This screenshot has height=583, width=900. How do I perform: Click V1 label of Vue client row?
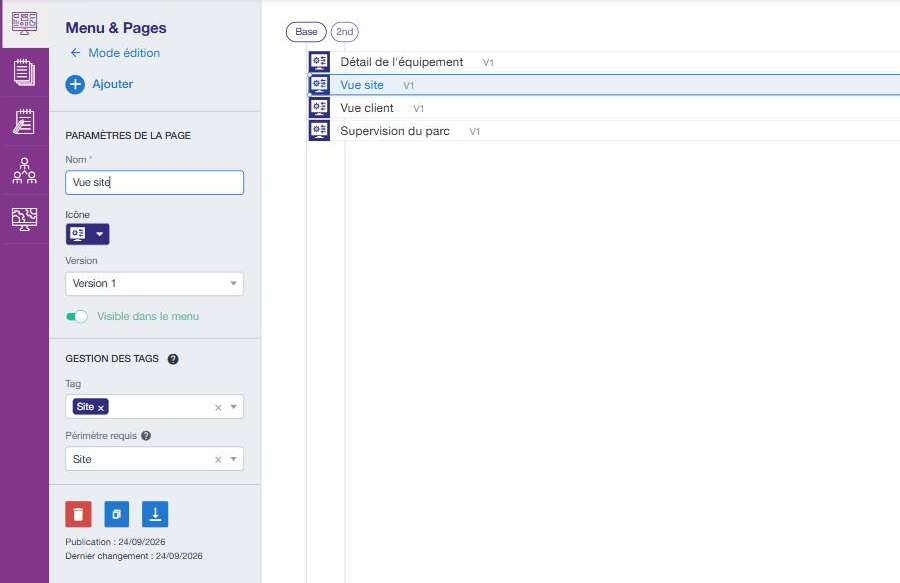(418, 108)
